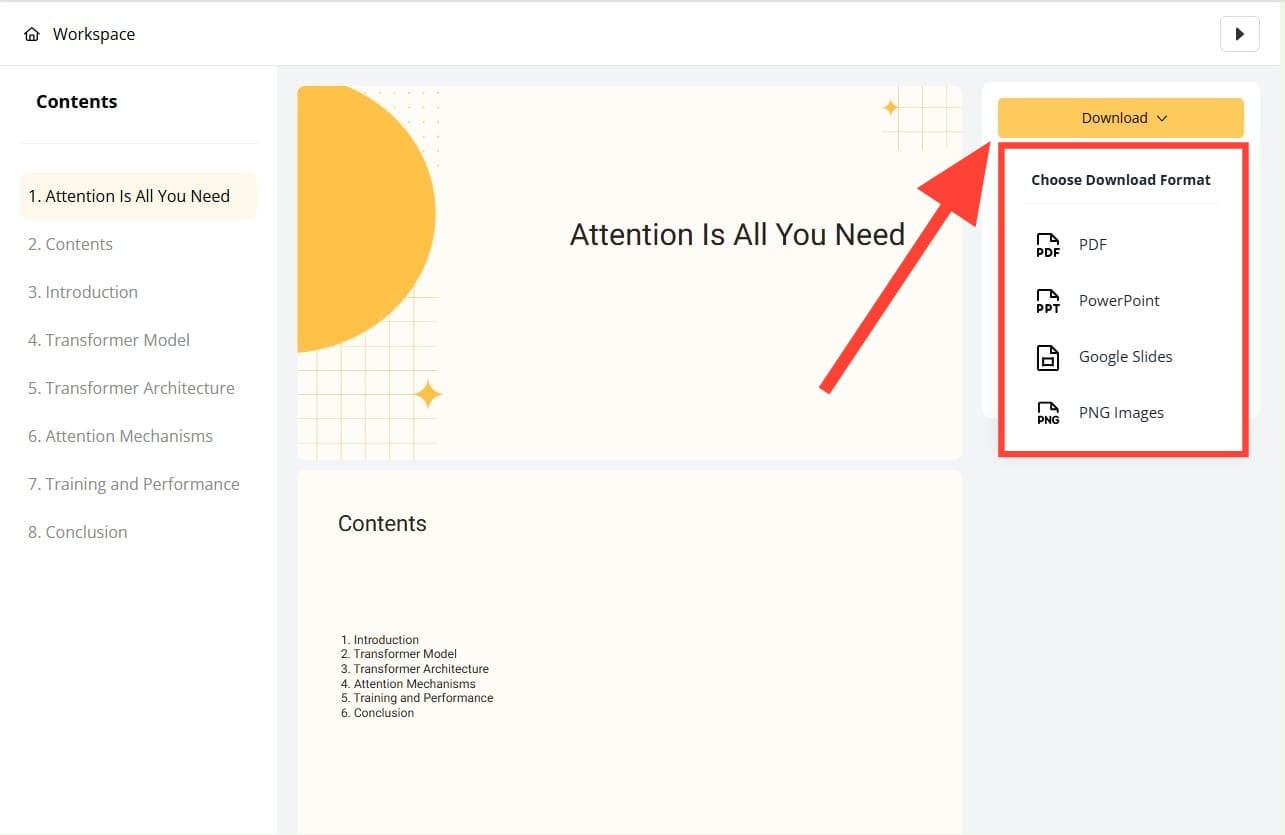Viewport: 1285px width, 835px height.
Task: Go to 8. Conclusion in sidebar
Action: tap(78, 532)
